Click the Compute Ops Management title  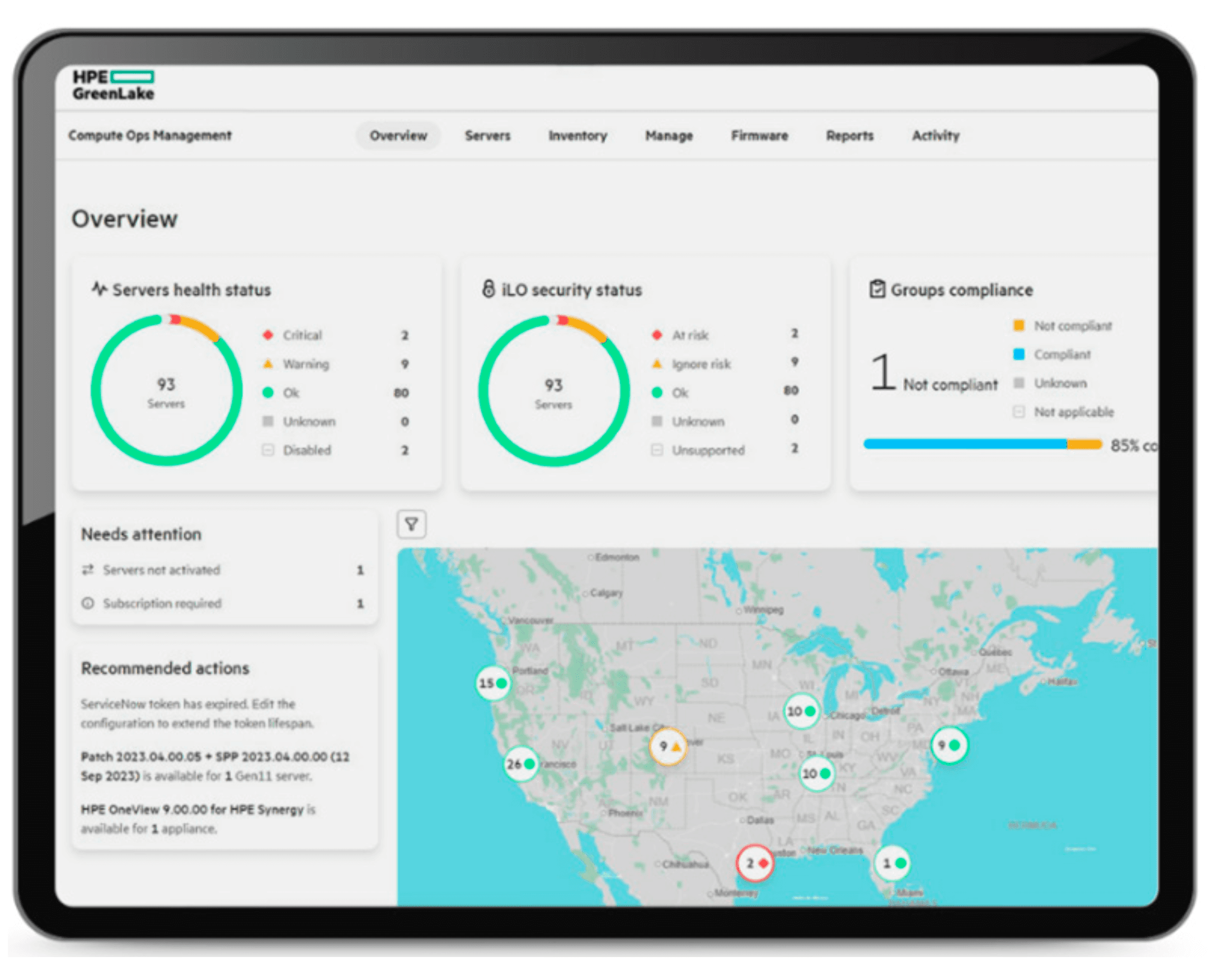point(149,135)
